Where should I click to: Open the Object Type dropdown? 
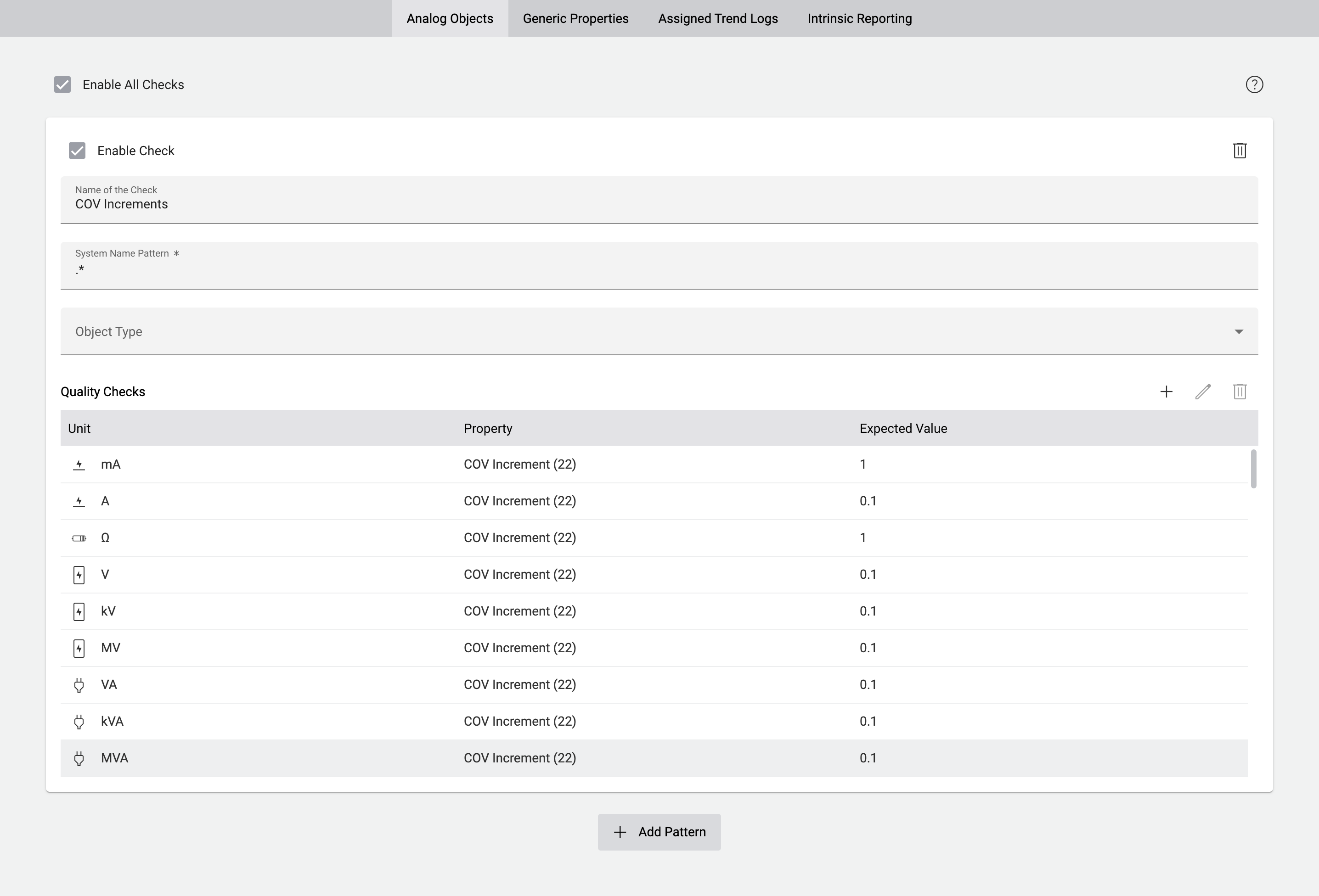(x=659, y=332)
